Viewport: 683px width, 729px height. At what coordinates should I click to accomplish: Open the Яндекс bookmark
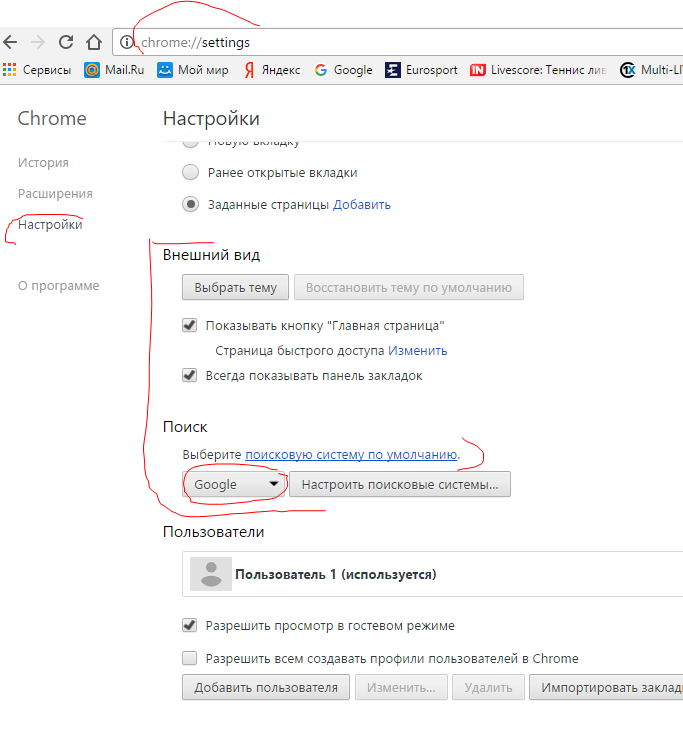point(272,70)
